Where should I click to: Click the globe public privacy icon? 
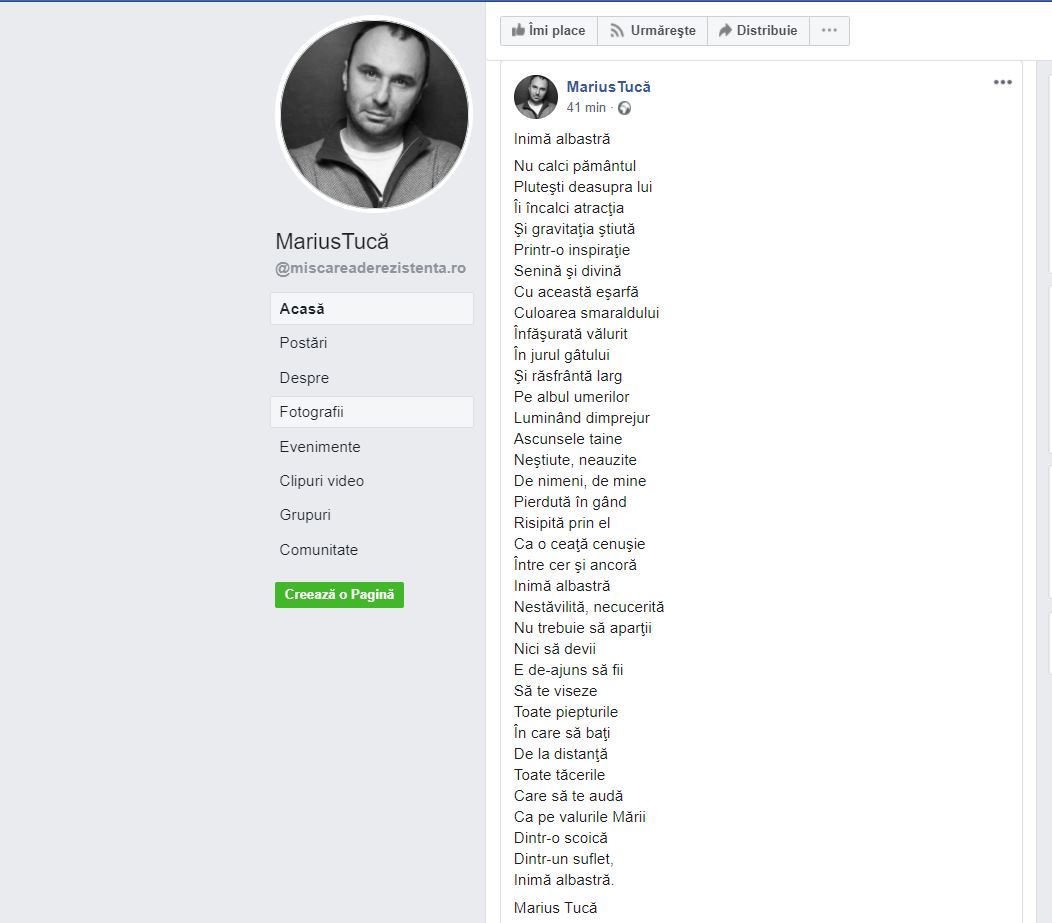click(x=624, y=108)
